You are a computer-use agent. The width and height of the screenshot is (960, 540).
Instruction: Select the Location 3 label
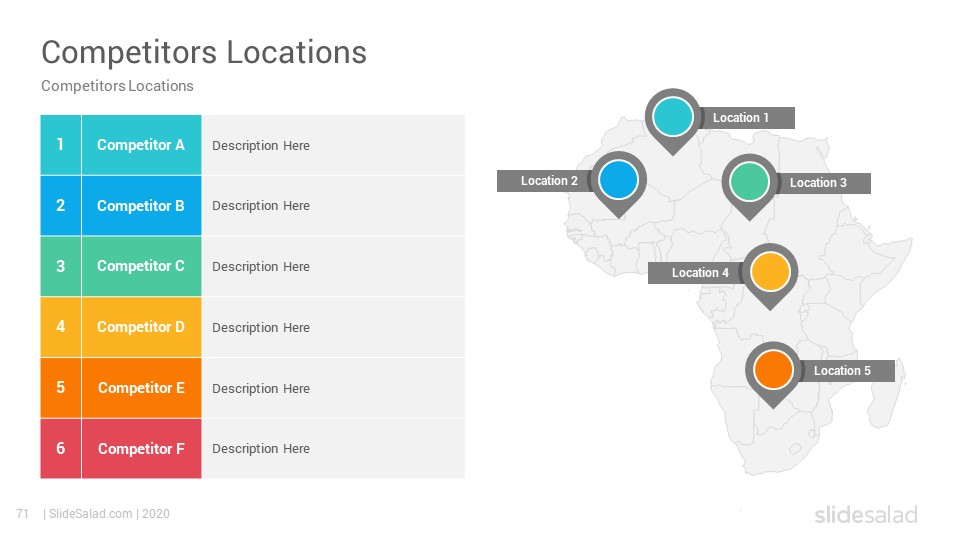point(823,182)
